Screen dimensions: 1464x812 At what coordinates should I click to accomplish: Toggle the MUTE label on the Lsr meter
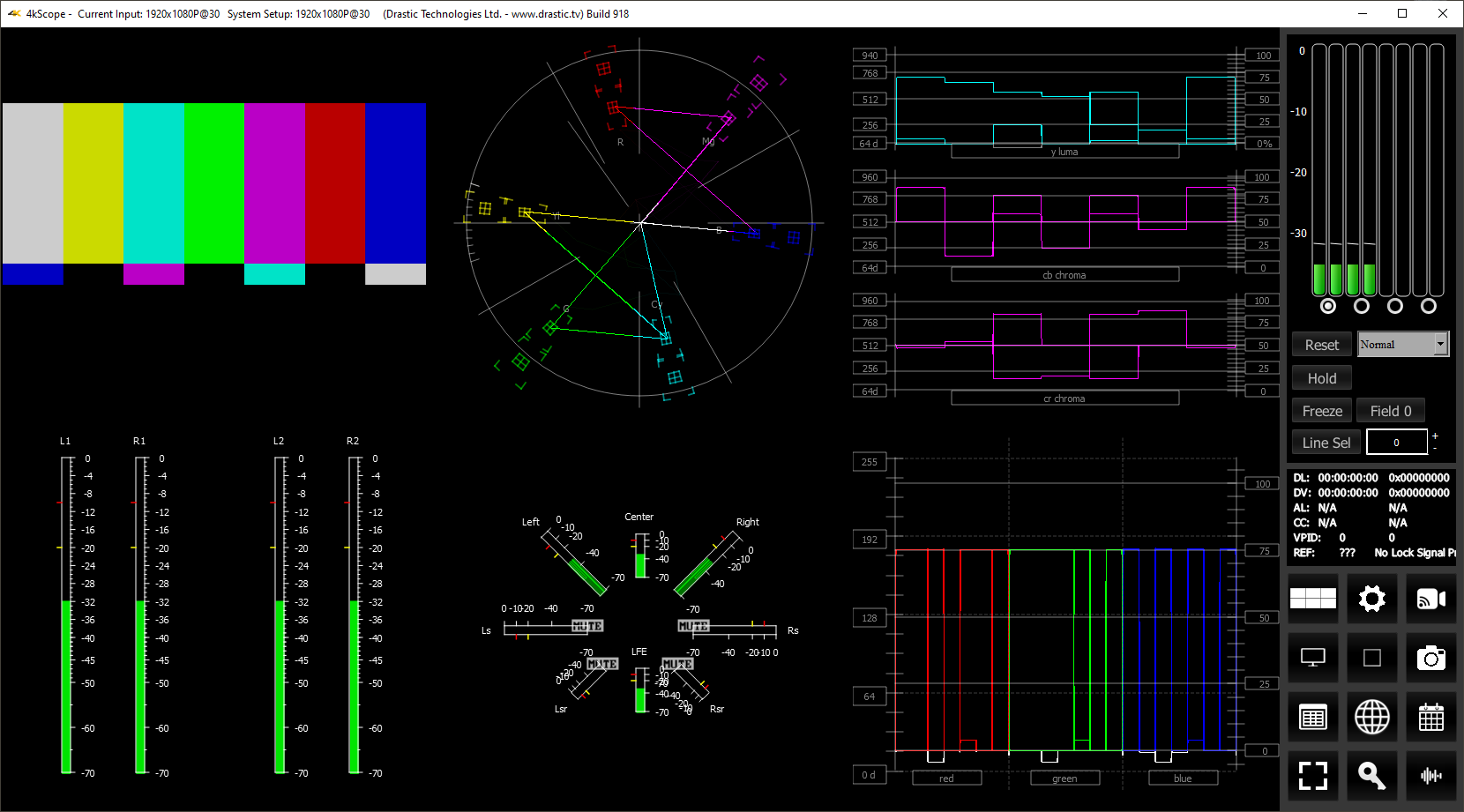pyautogui.click(x=602, y=664)
